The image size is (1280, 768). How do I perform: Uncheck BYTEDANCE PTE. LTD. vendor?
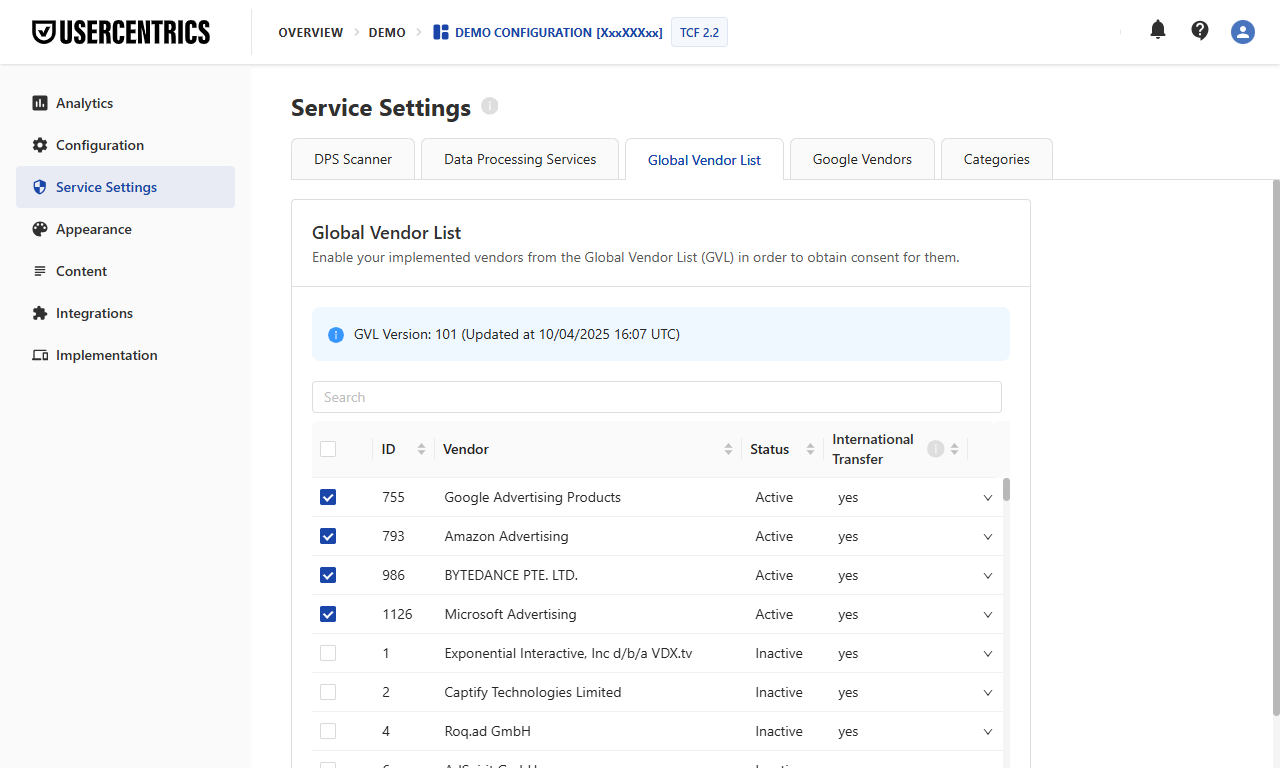point(328,575)
